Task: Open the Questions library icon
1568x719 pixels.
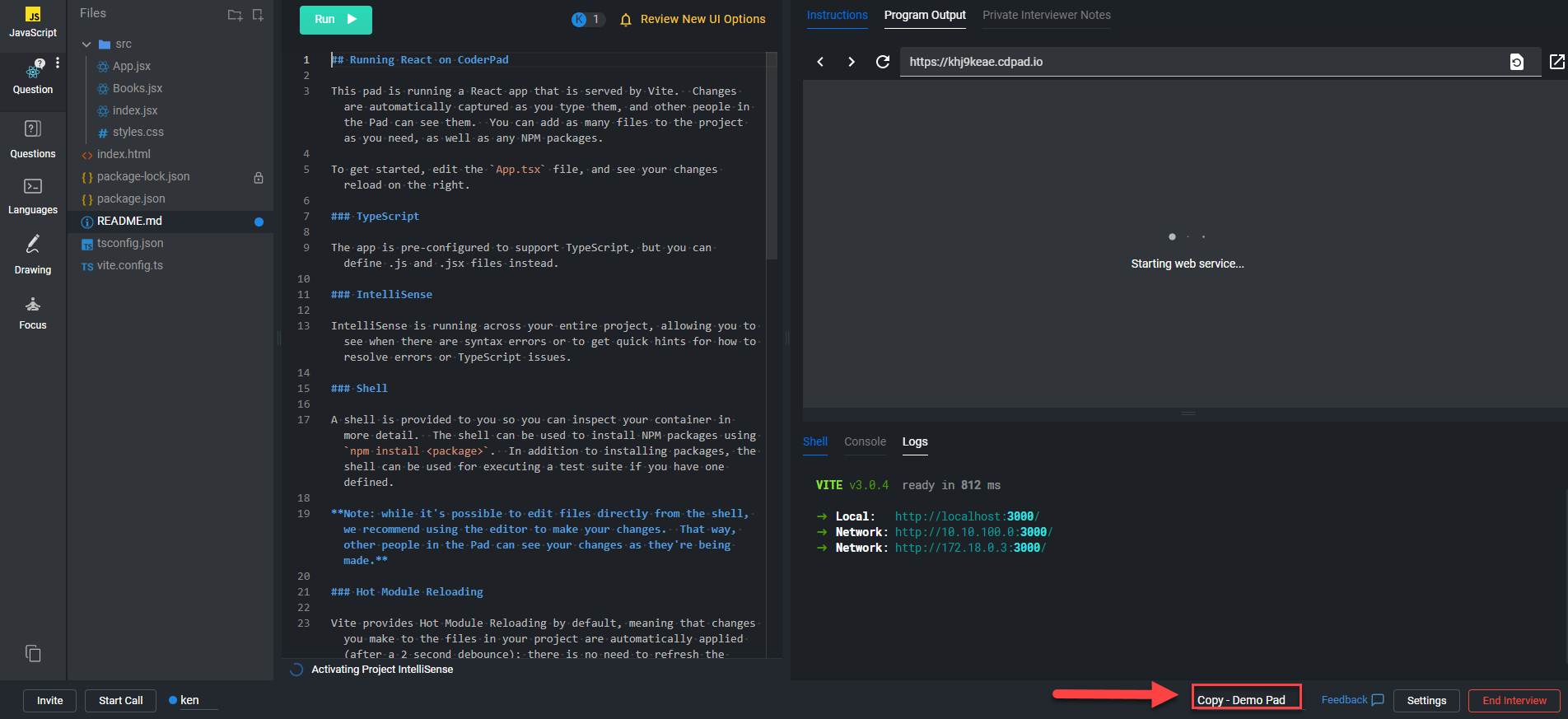Action: point(32,138)
